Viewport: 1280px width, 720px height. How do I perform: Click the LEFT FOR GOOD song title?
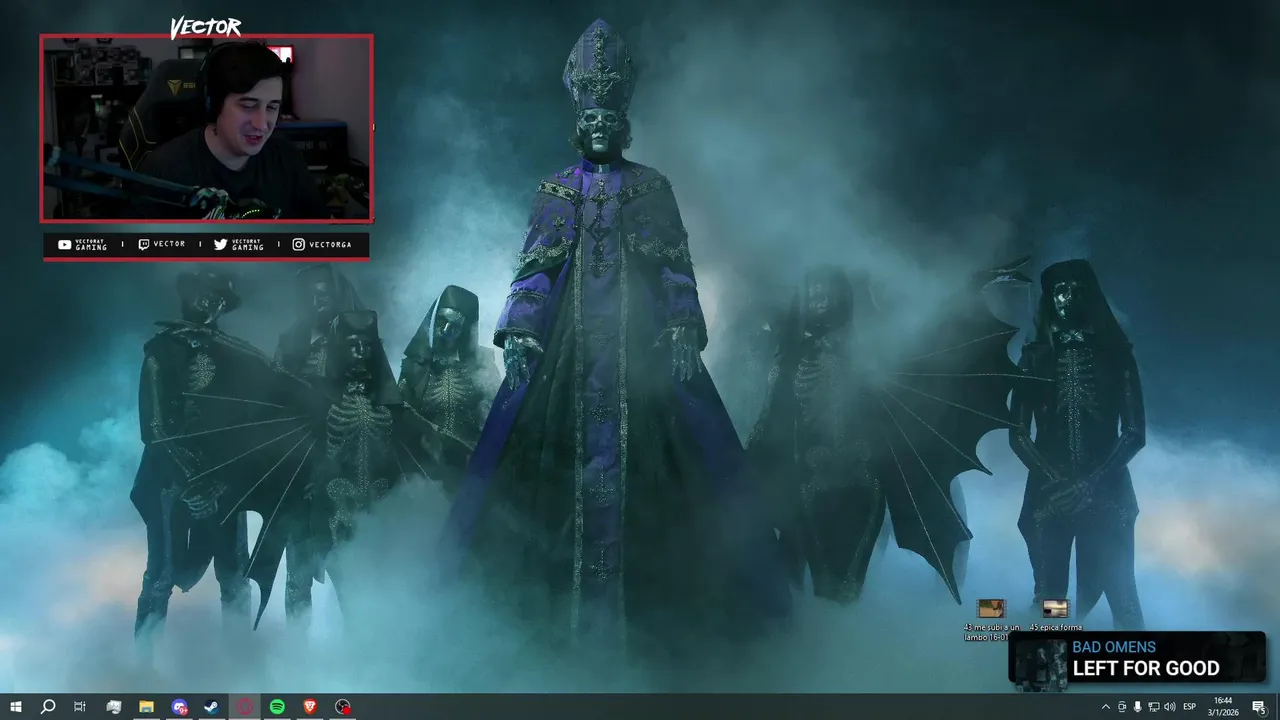tap(1146, 668)
